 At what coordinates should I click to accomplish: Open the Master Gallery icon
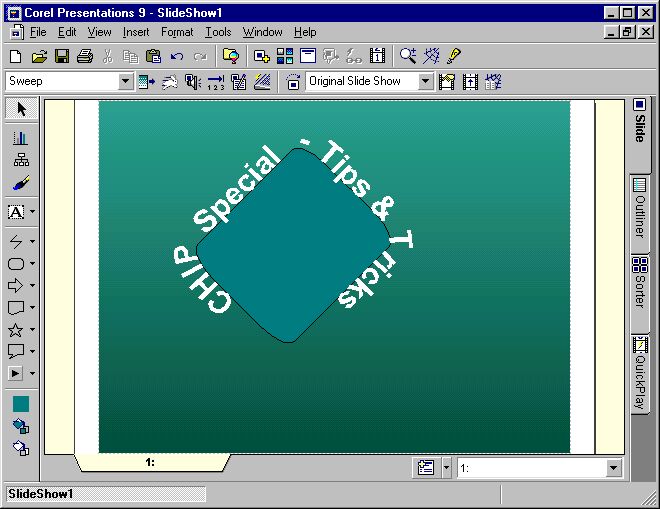[x=285, y=56]
